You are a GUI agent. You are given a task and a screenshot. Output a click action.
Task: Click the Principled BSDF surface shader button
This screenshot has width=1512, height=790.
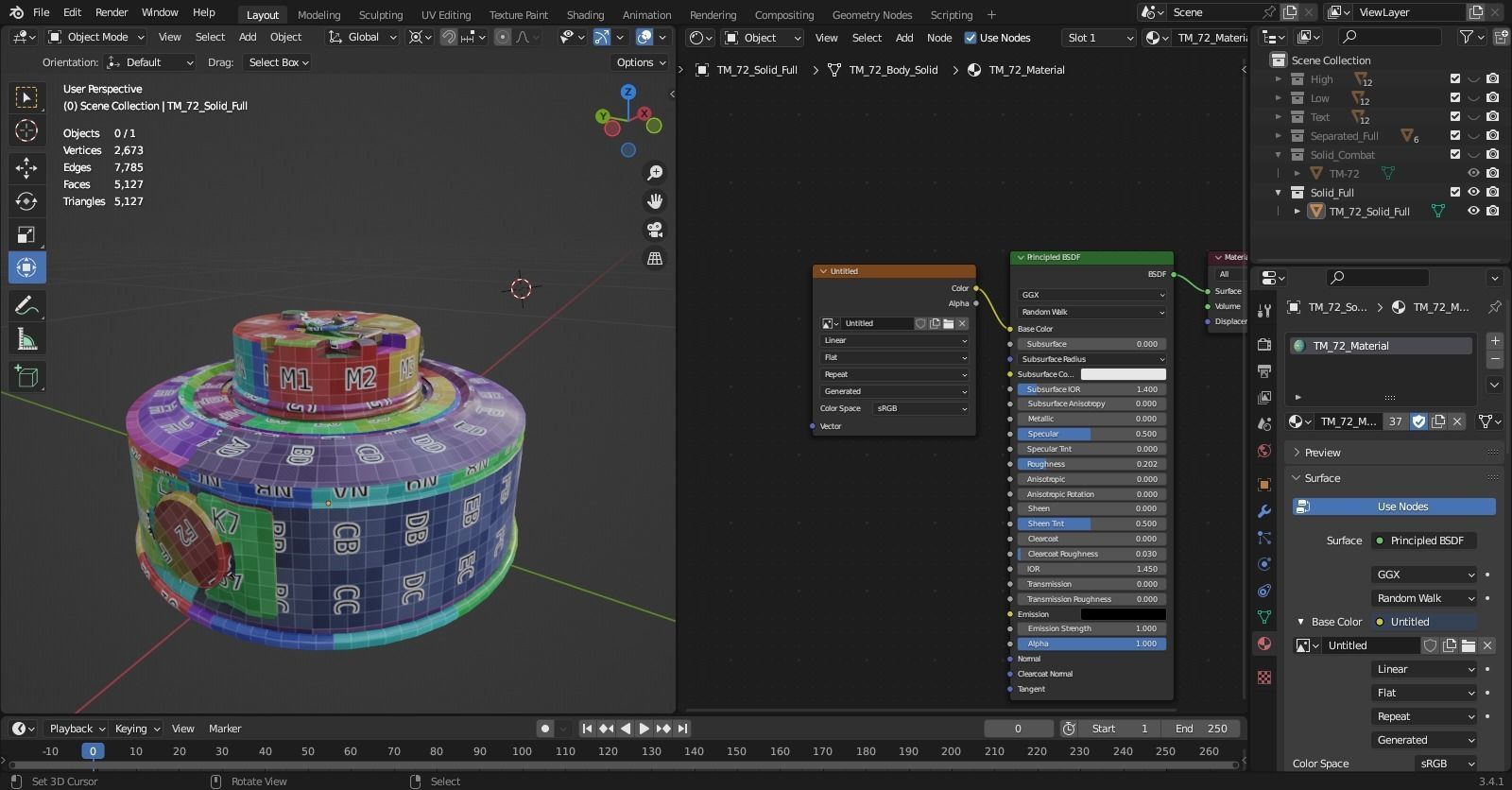click(1424, 541)
